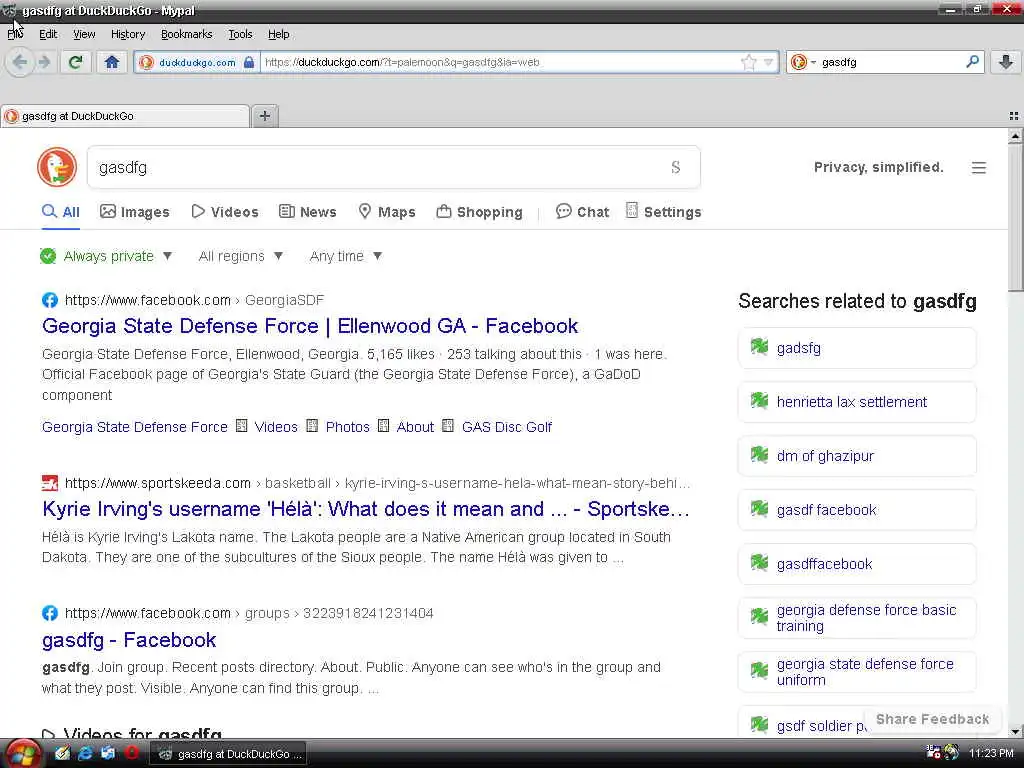Viewport: 1024px width, 768px height.
Task: Open the View menu
Action: tap(84, 34)
